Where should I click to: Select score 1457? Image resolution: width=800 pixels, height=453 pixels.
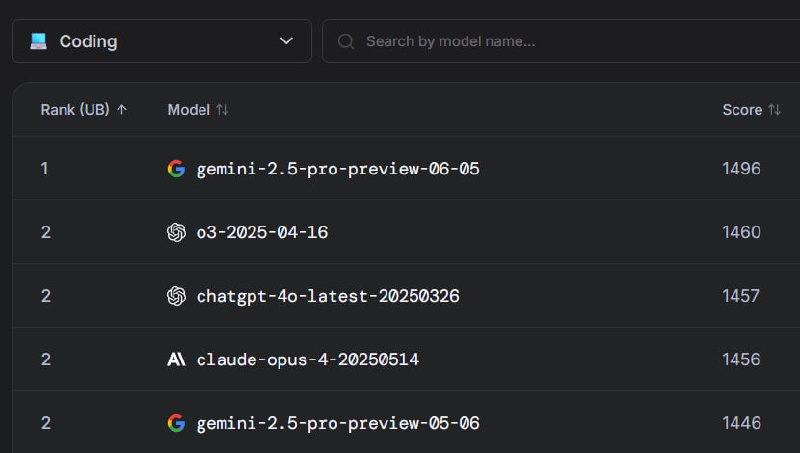click(x=741, y=296)
